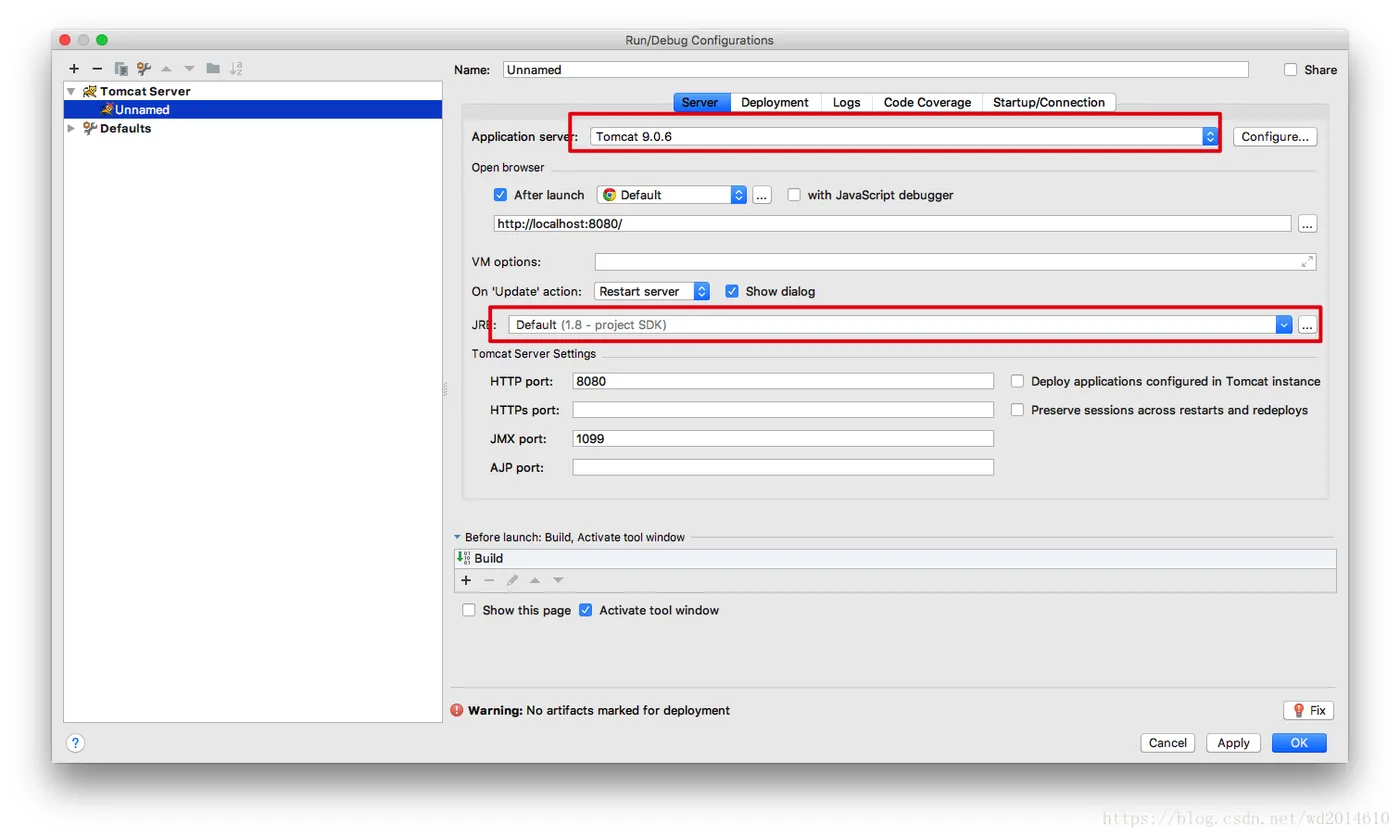The width and height of the screenshot is (1400, 837).
Task: Click the HTTP port field
Action: pos(783,381)
